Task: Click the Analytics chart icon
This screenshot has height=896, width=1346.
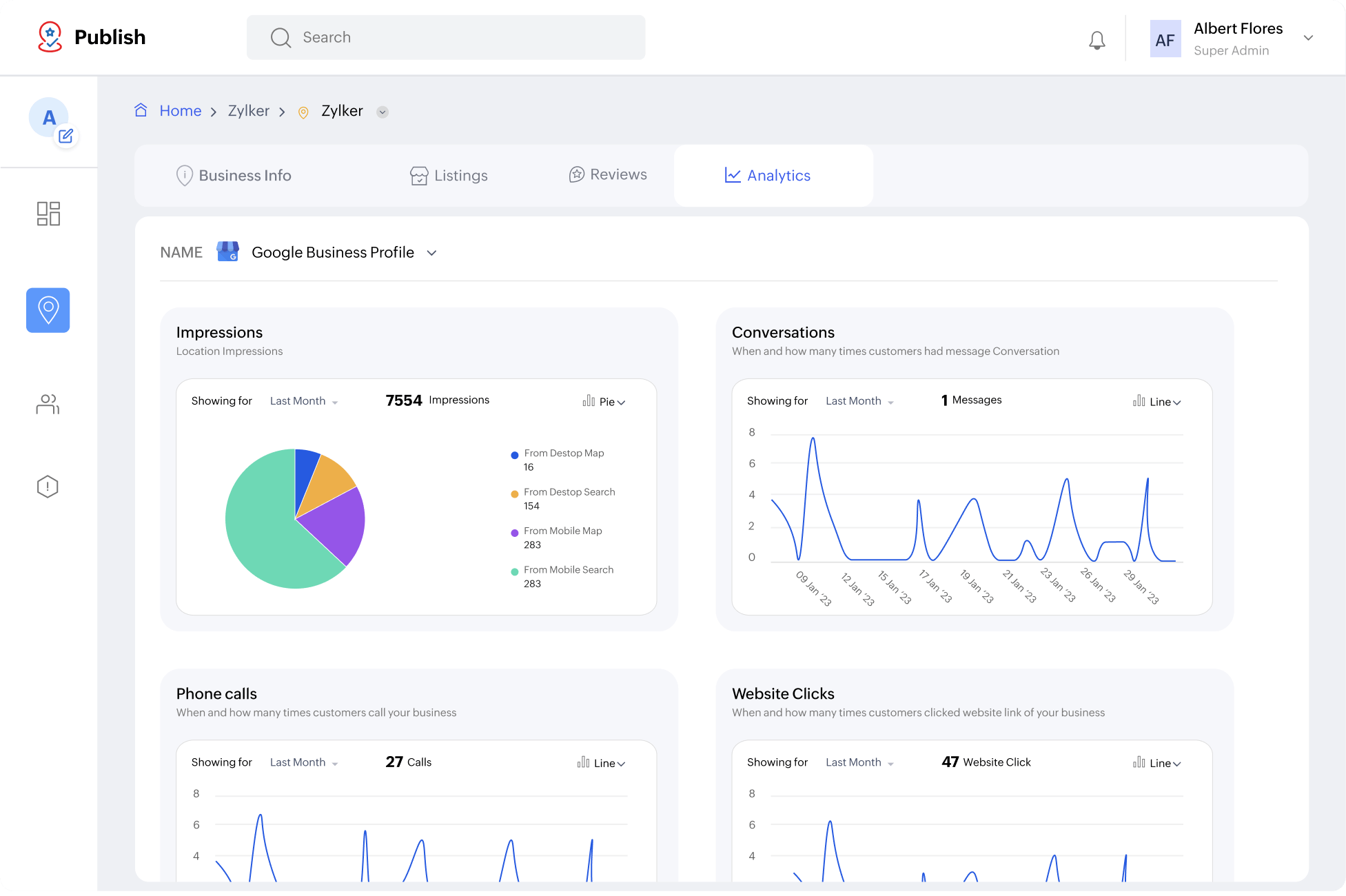Action: 733,175
